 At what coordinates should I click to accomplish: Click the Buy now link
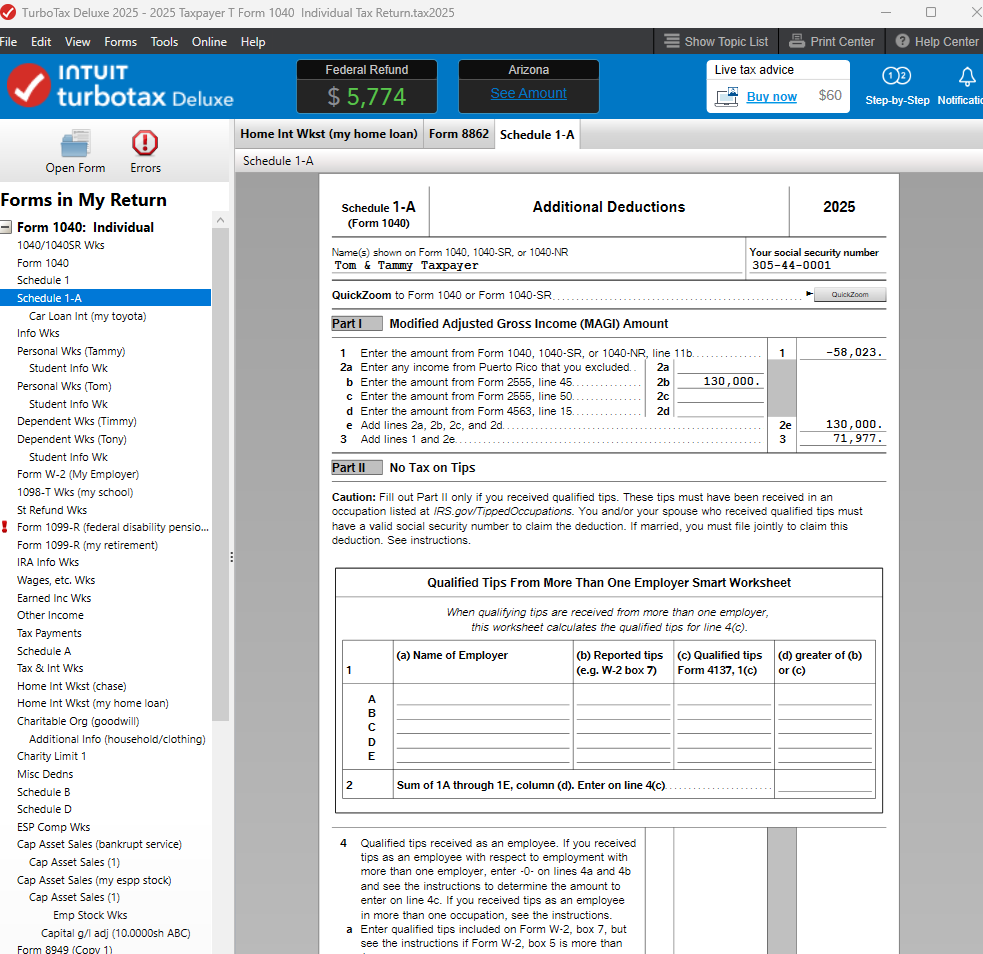(772, 97)
